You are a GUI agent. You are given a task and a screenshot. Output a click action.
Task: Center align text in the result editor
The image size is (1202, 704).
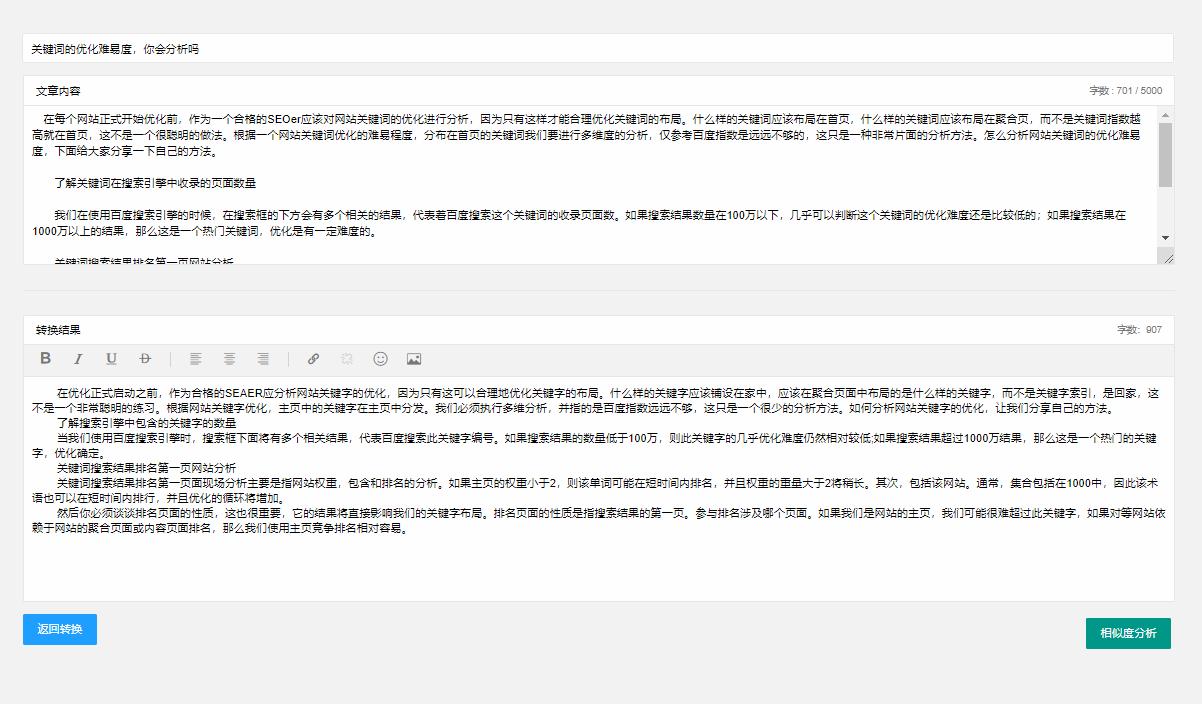[229, 359]
